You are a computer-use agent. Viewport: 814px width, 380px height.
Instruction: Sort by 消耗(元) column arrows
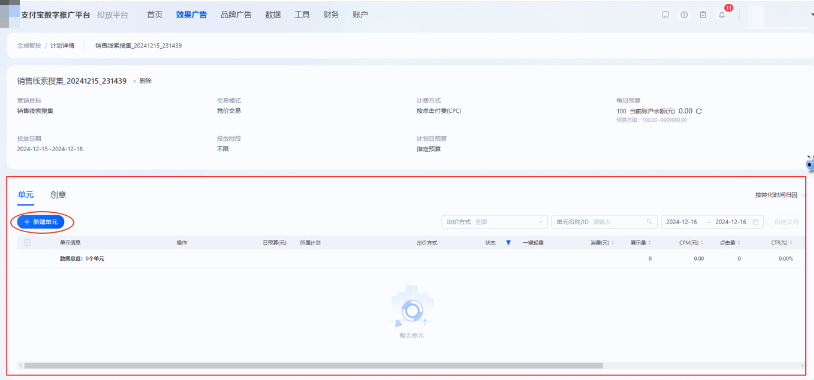(x=613, y=242)
